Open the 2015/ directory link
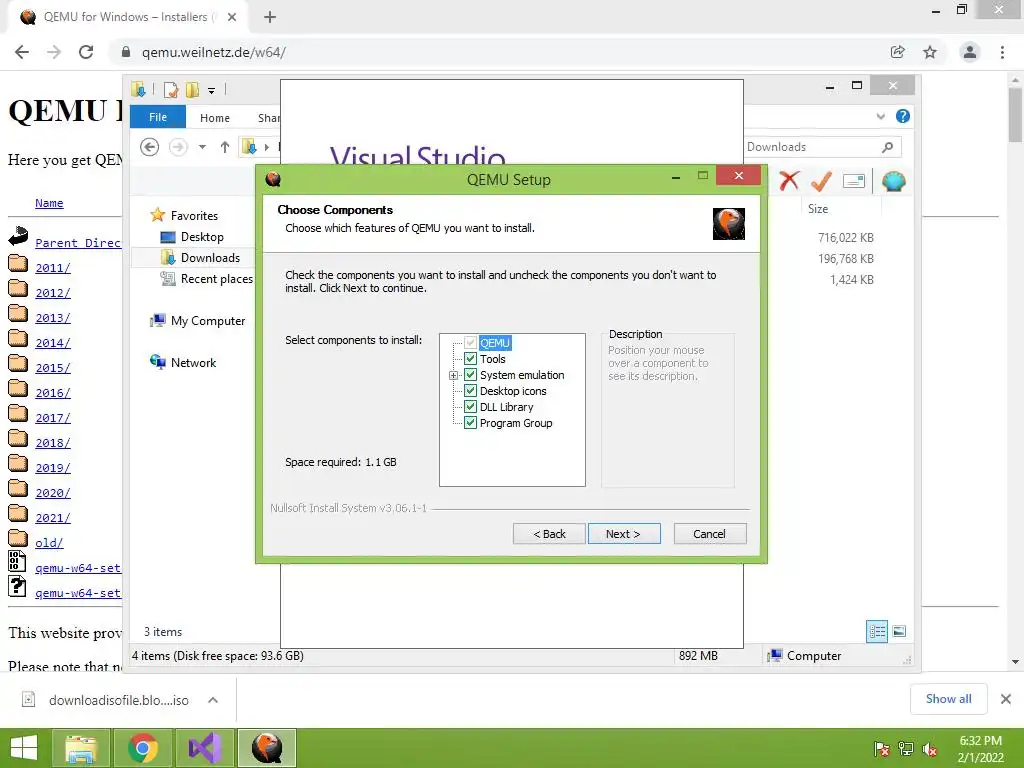 coord(53,368)
